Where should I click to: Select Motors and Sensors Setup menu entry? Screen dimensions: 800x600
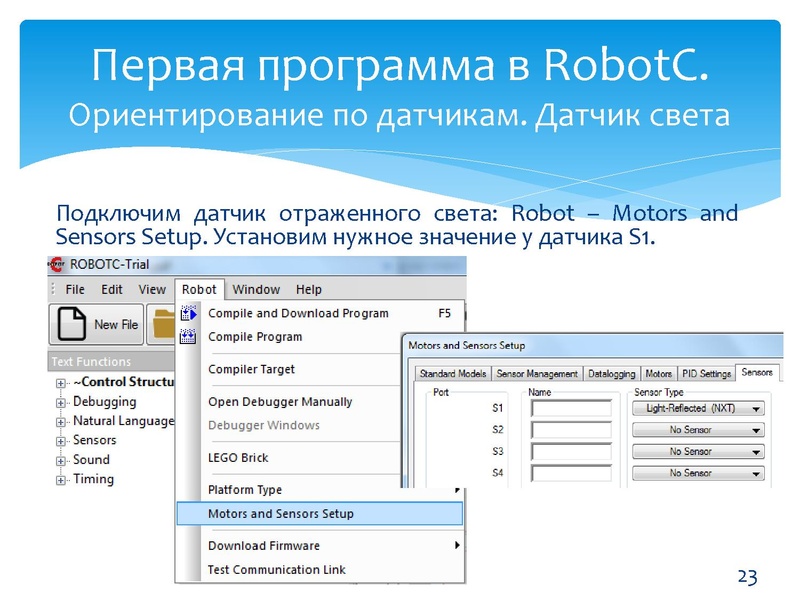click(280, 512)
